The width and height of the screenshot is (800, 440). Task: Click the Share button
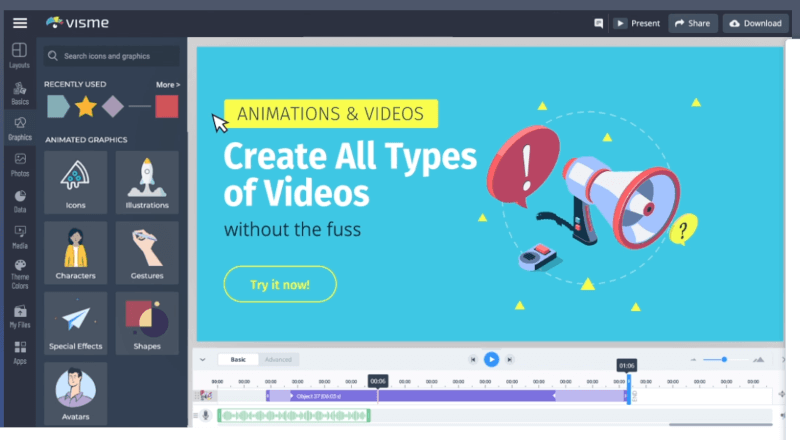(x=691, y=23)
